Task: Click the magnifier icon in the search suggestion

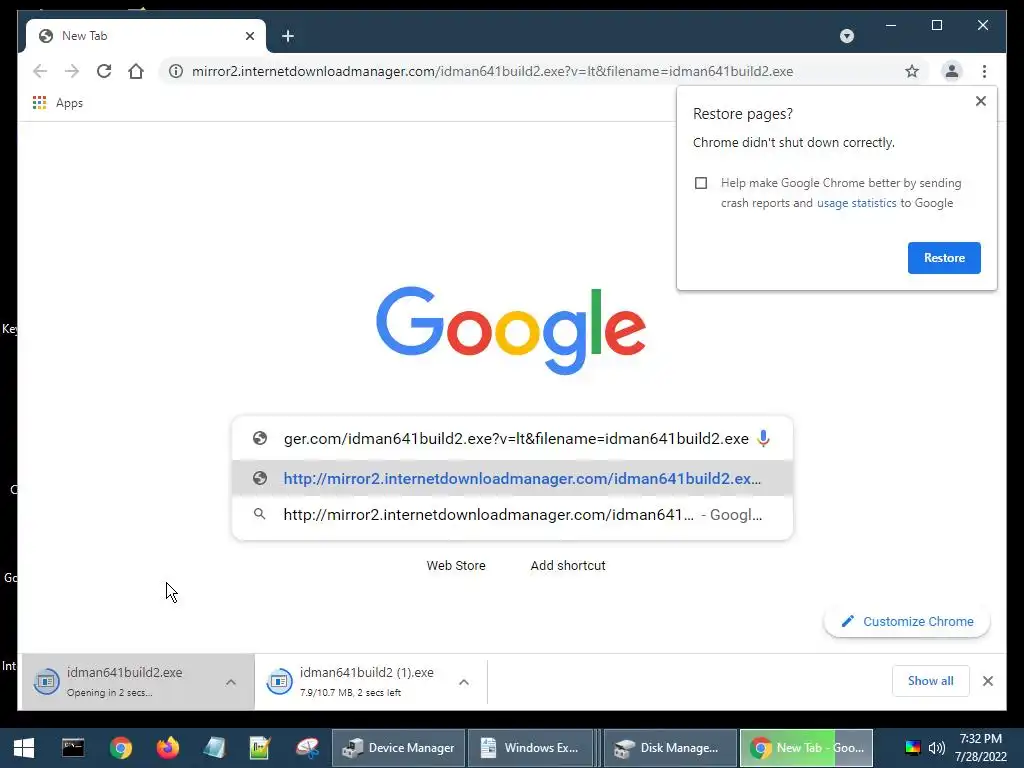Action: point(259,514)
